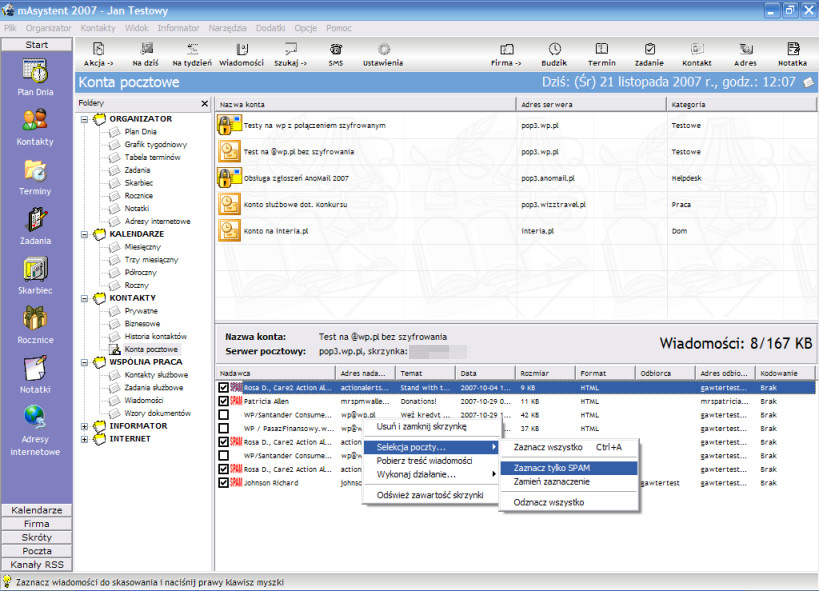Image resolution: width=819 pixels, height=591 pixels.
Task: Check the WP / PasazFinansowy message checkbox
Action: click(x=224, y=428)
